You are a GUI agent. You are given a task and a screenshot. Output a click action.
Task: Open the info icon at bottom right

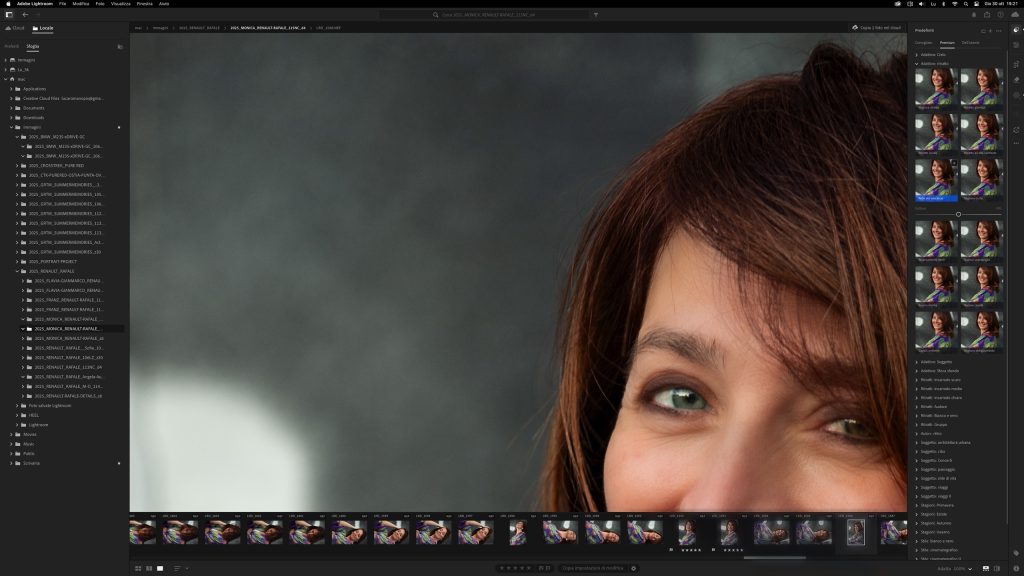(x=1016, y=568)
